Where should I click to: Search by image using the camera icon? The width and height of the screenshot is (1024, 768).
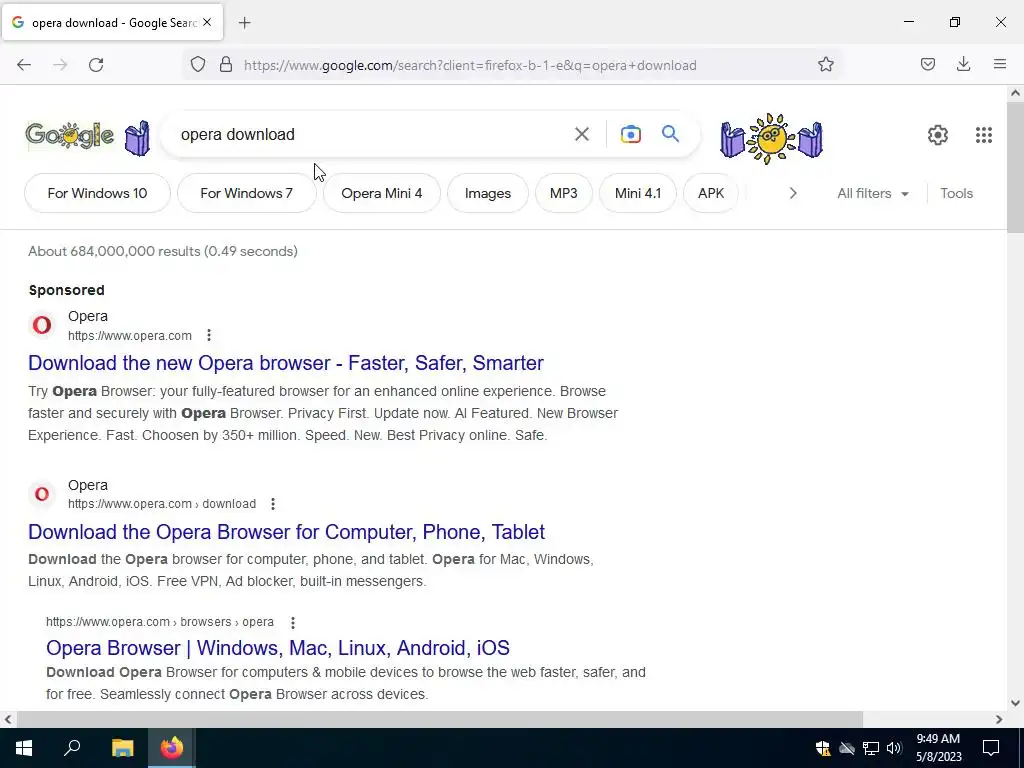click(x=630, y=135)
